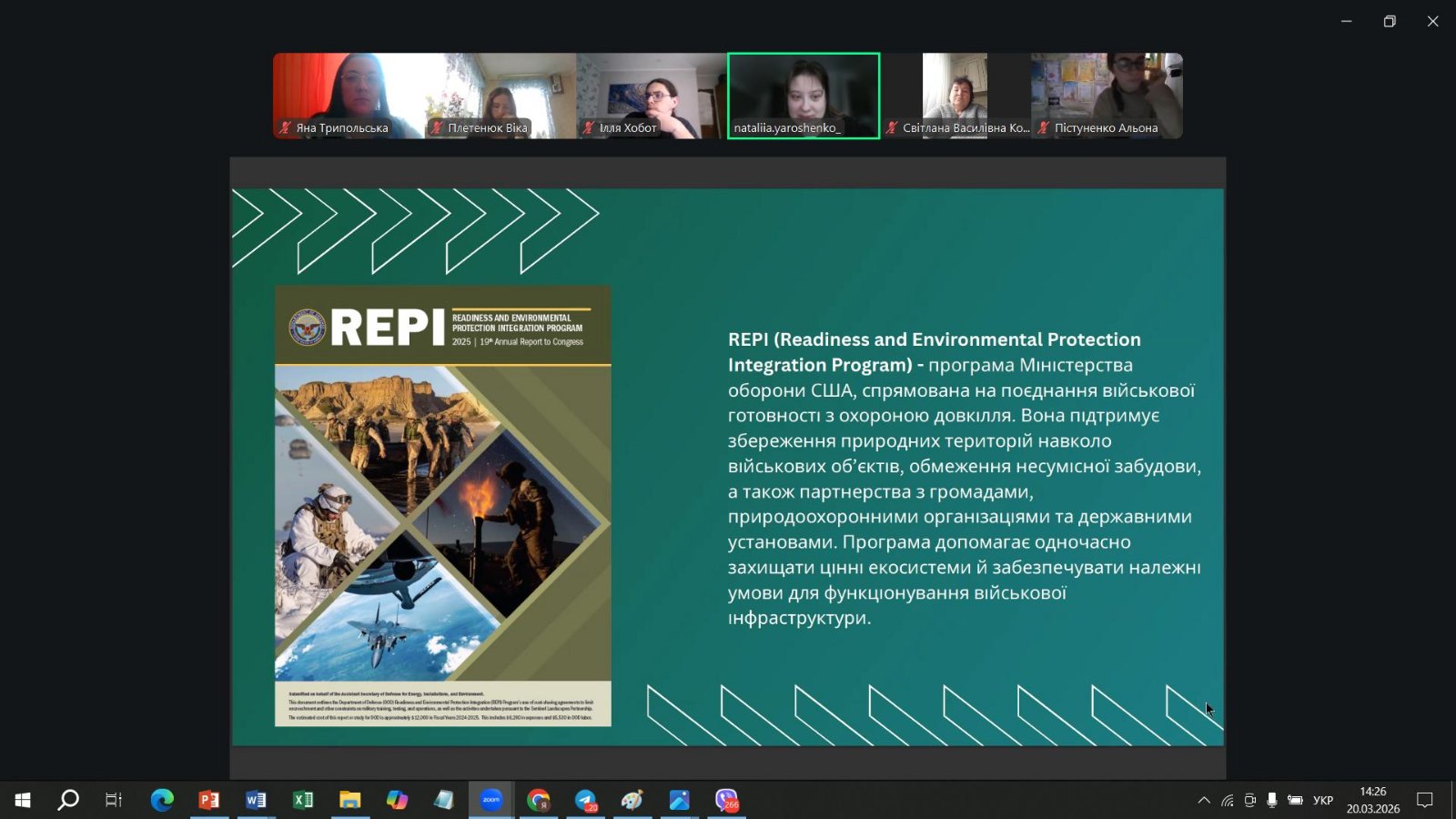Click the camera-in-use tray icon

[1249, 800]
